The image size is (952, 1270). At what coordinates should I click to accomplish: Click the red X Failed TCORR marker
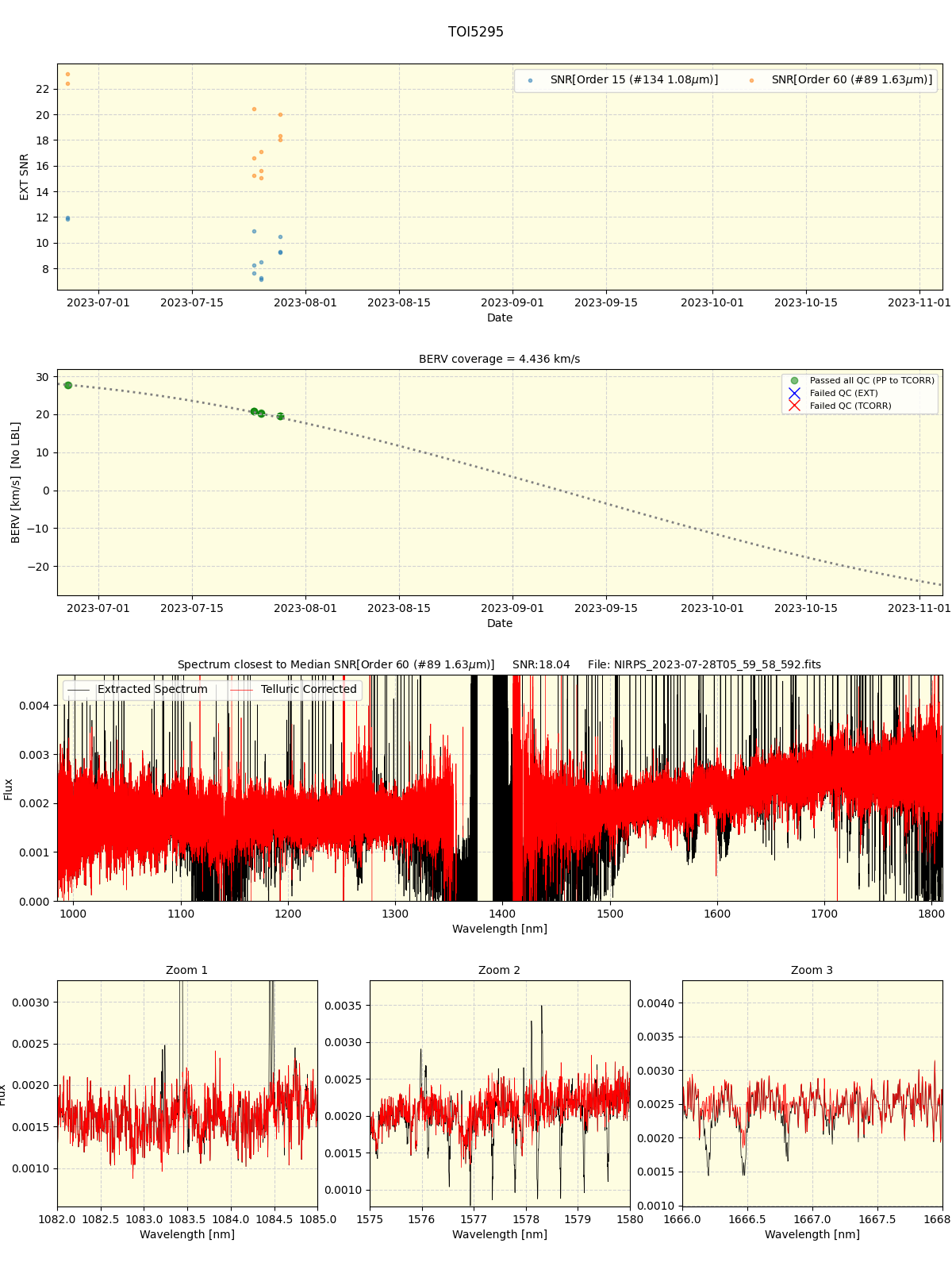point(794,406)
